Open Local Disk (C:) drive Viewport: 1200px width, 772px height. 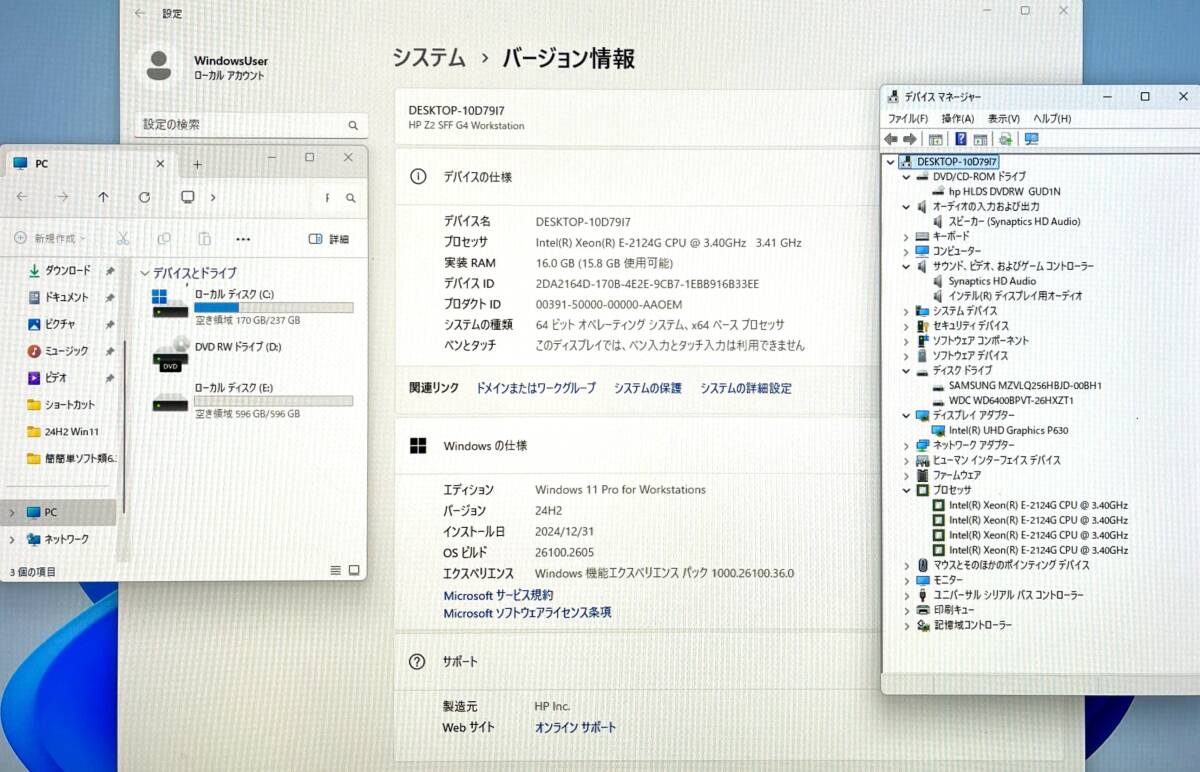(x=252, y=305)
